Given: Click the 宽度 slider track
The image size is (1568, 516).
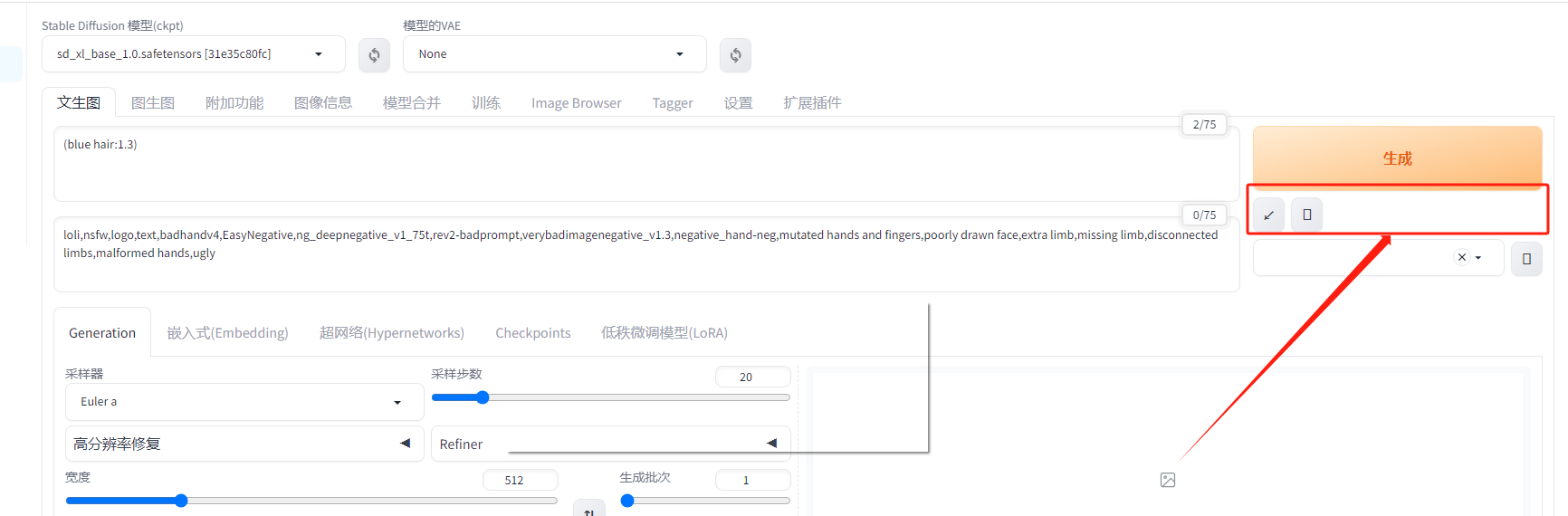Looking at the screenshot, I should point(311,501).
